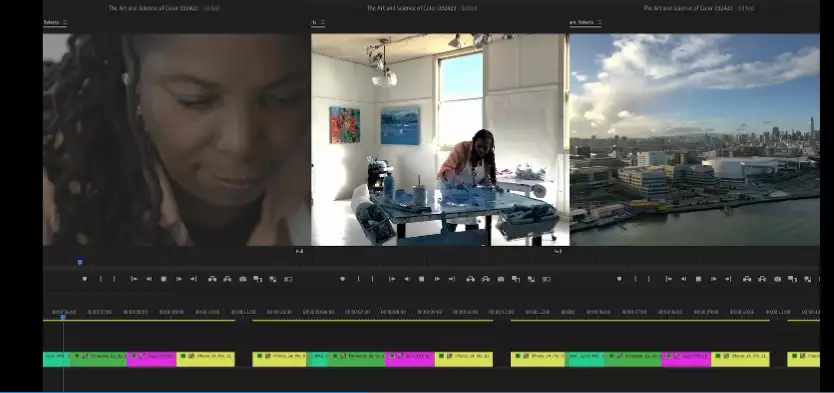Click the blue scrubber handle under the close-up preview
This screenshot has width=834, height=393.
[80, 262]
